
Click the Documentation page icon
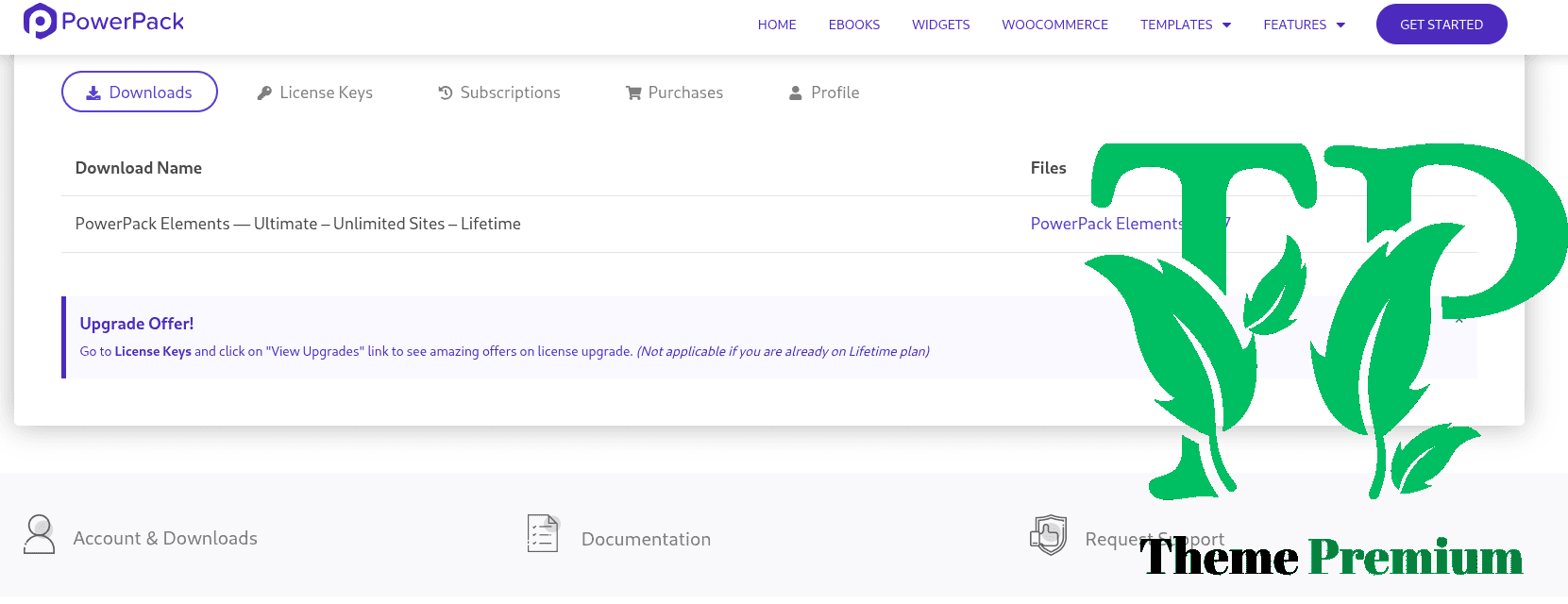(x=543, y=533)
